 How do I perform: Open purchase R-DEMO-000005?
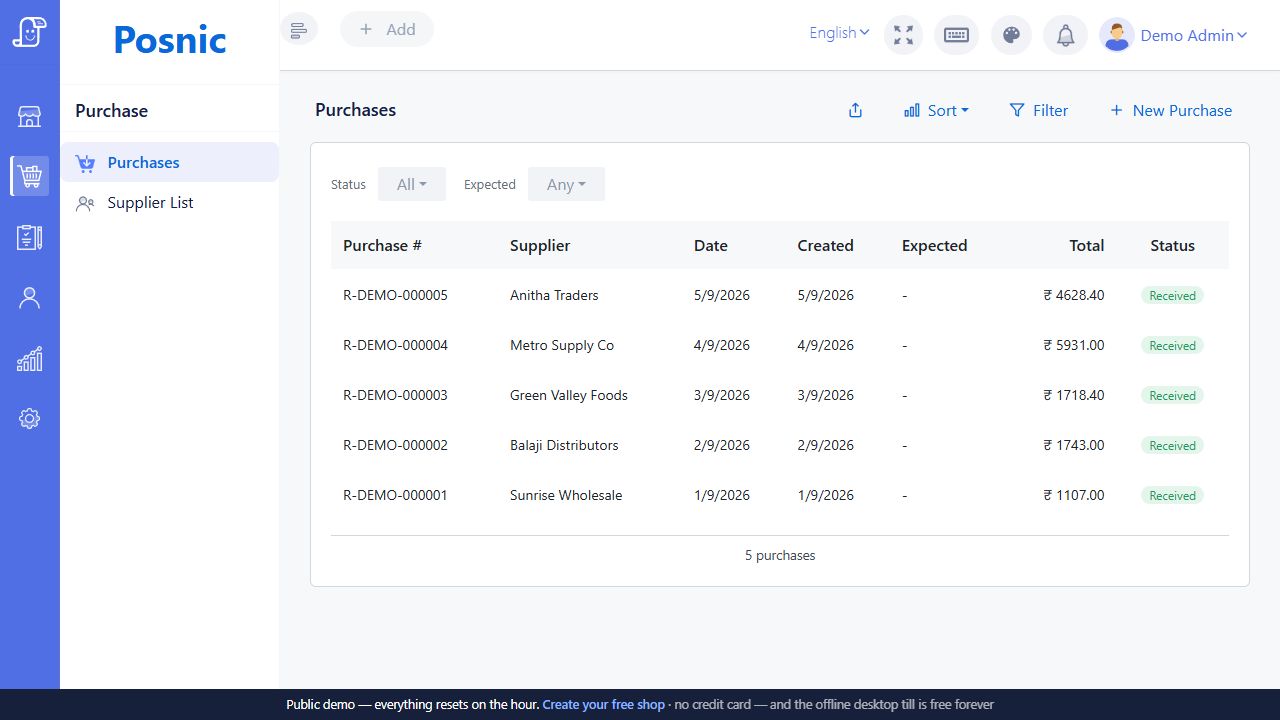[x=395, y=295]
